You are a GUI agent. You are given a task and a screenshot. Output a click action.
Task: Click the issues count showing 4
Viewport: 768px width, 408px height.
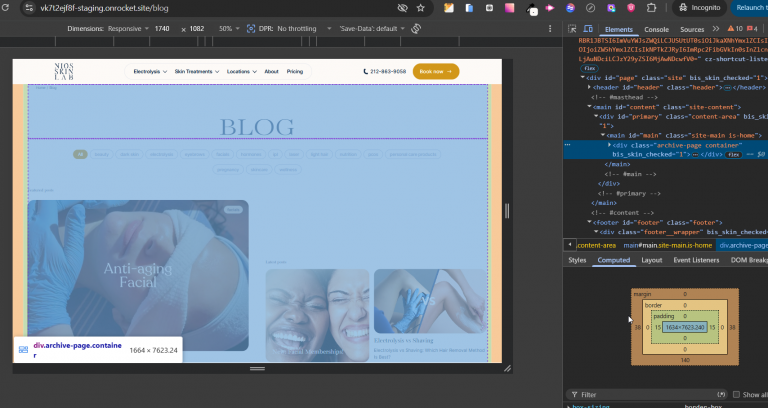(x=752, y=29)
